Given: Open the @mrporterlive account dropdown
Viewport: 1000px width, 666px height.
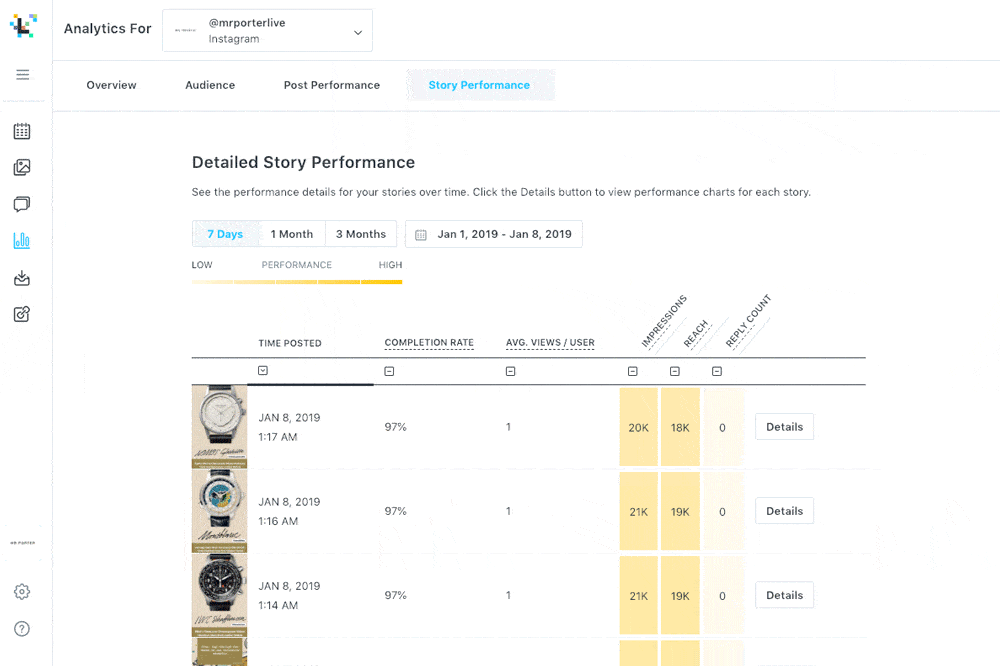Looking at the screenshot, I should (x=267, y=30).
